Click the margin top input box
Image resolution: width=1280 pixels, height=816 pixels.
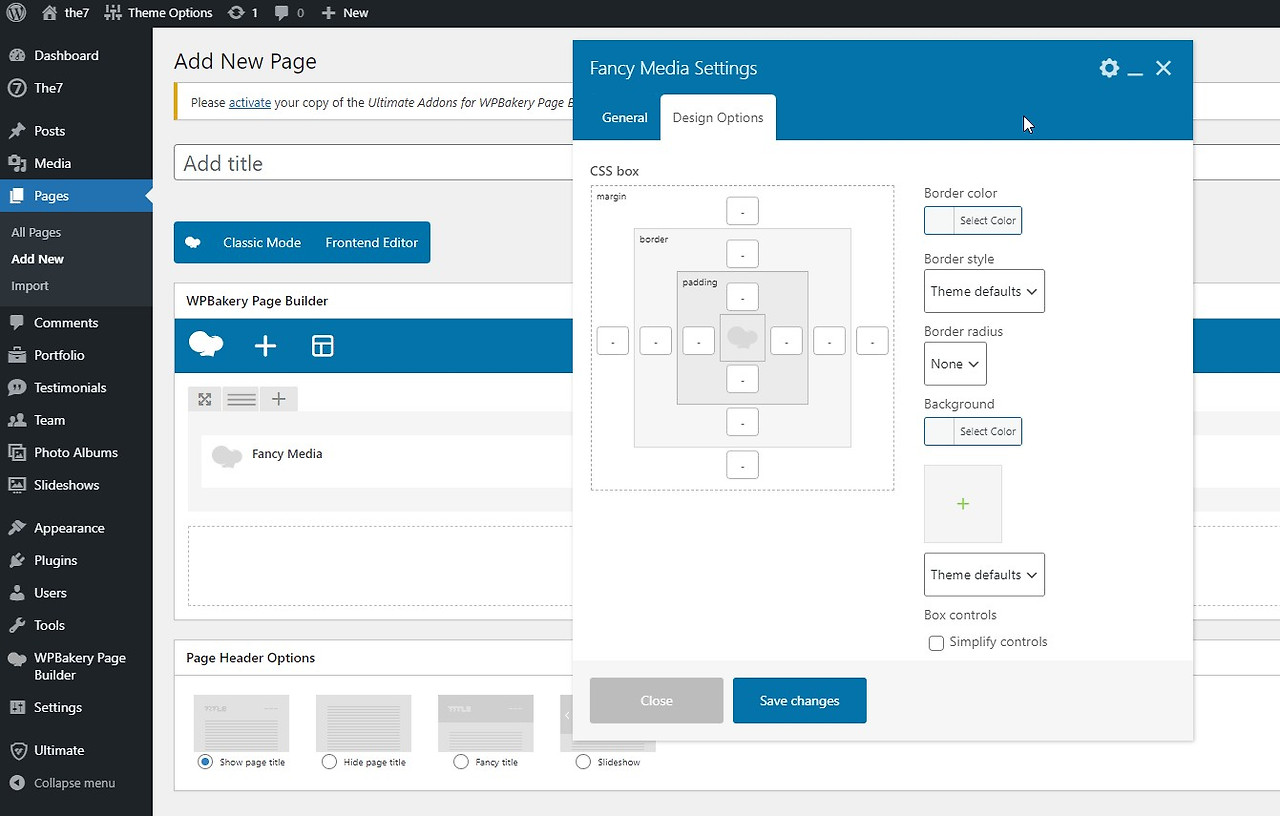click(x=742, y=211)
